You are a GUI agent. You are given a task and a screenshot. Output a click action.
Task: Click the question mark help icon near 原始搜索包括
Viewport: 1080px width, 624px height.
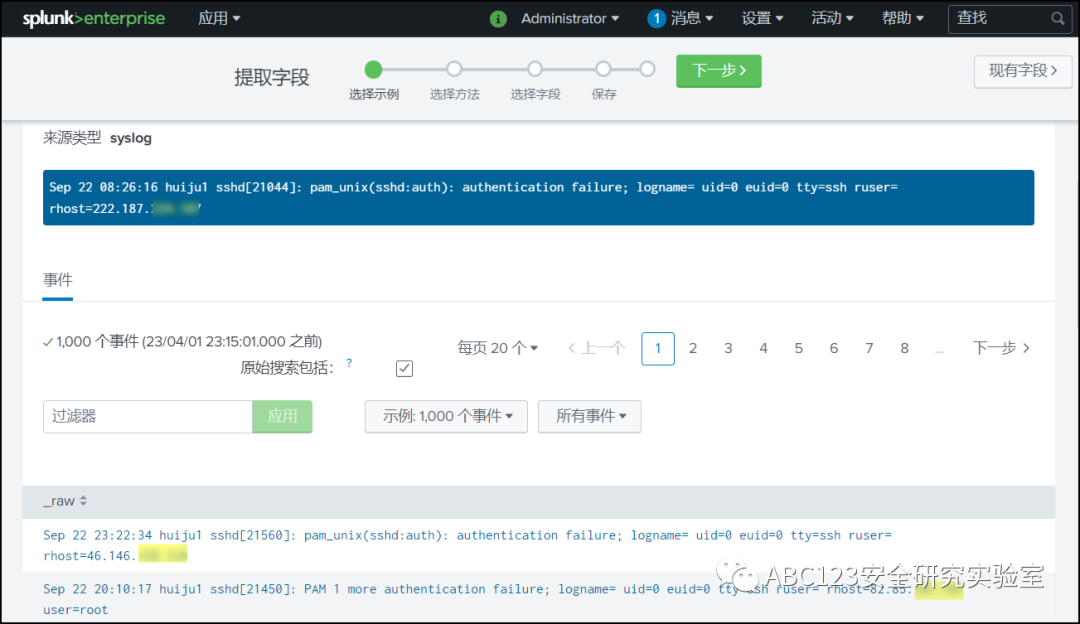coord(348,362)
